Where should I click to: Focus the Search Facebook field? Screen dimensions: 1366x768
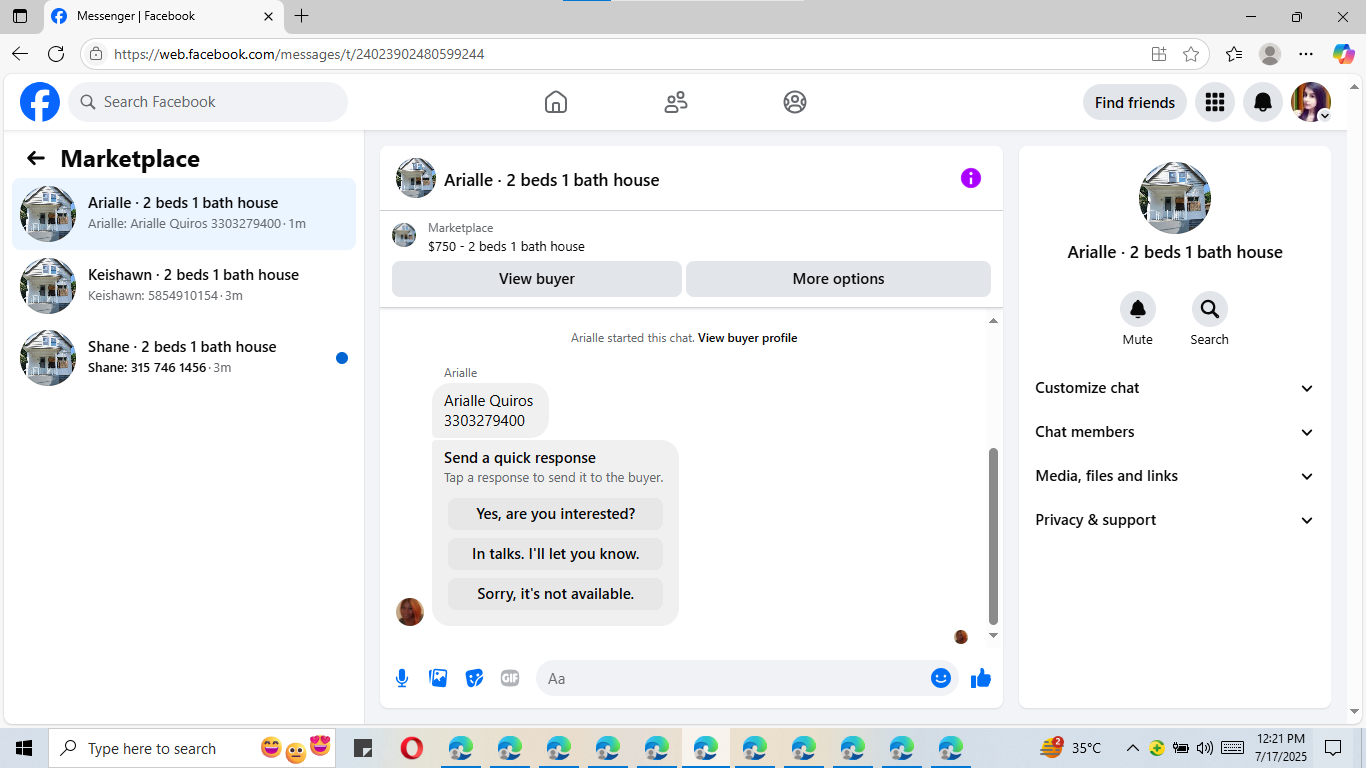pyautogui.click(x=208, y=102)
